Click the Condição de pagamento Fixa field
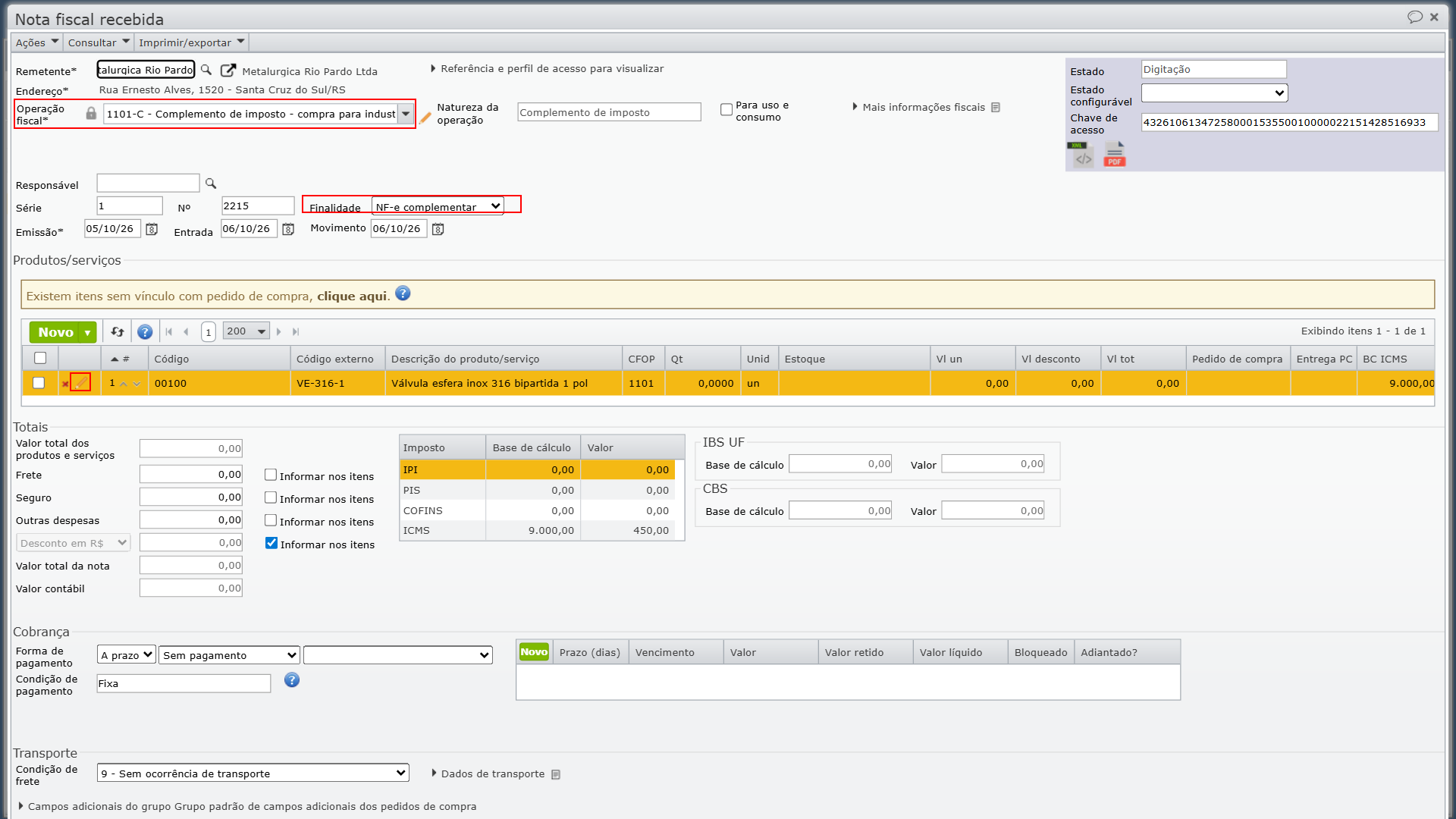 pos(184,683)
